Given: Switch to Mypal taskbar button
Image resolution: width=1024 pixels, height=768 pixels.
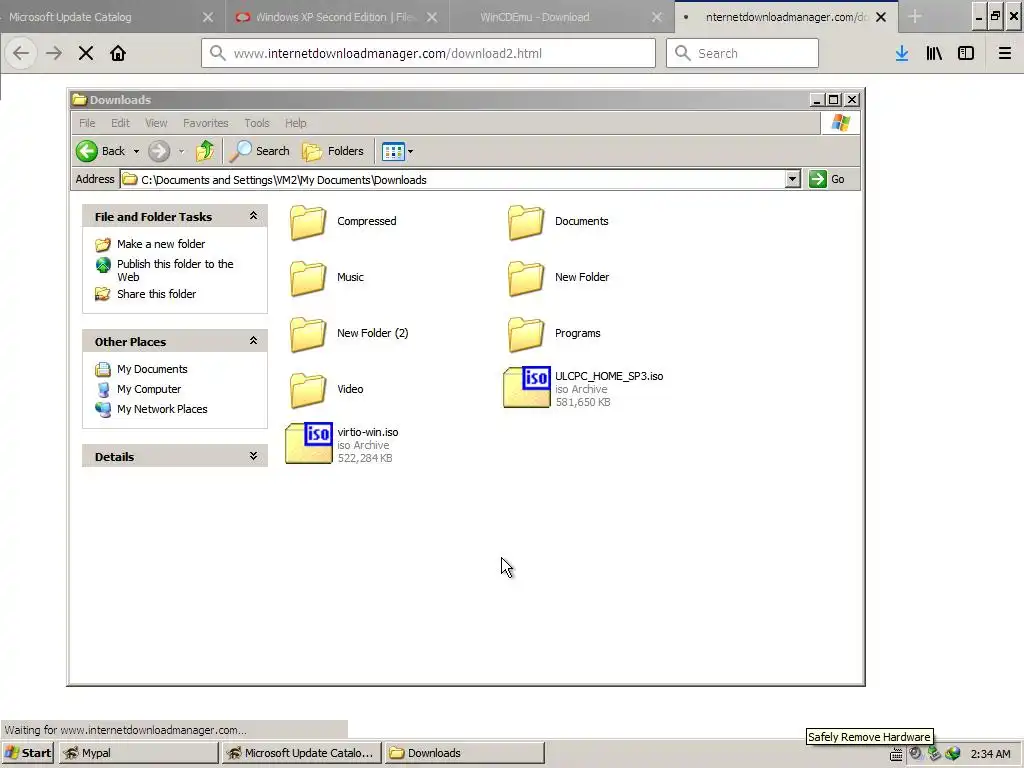Looking at the screenshot, I should pos(138,753).
